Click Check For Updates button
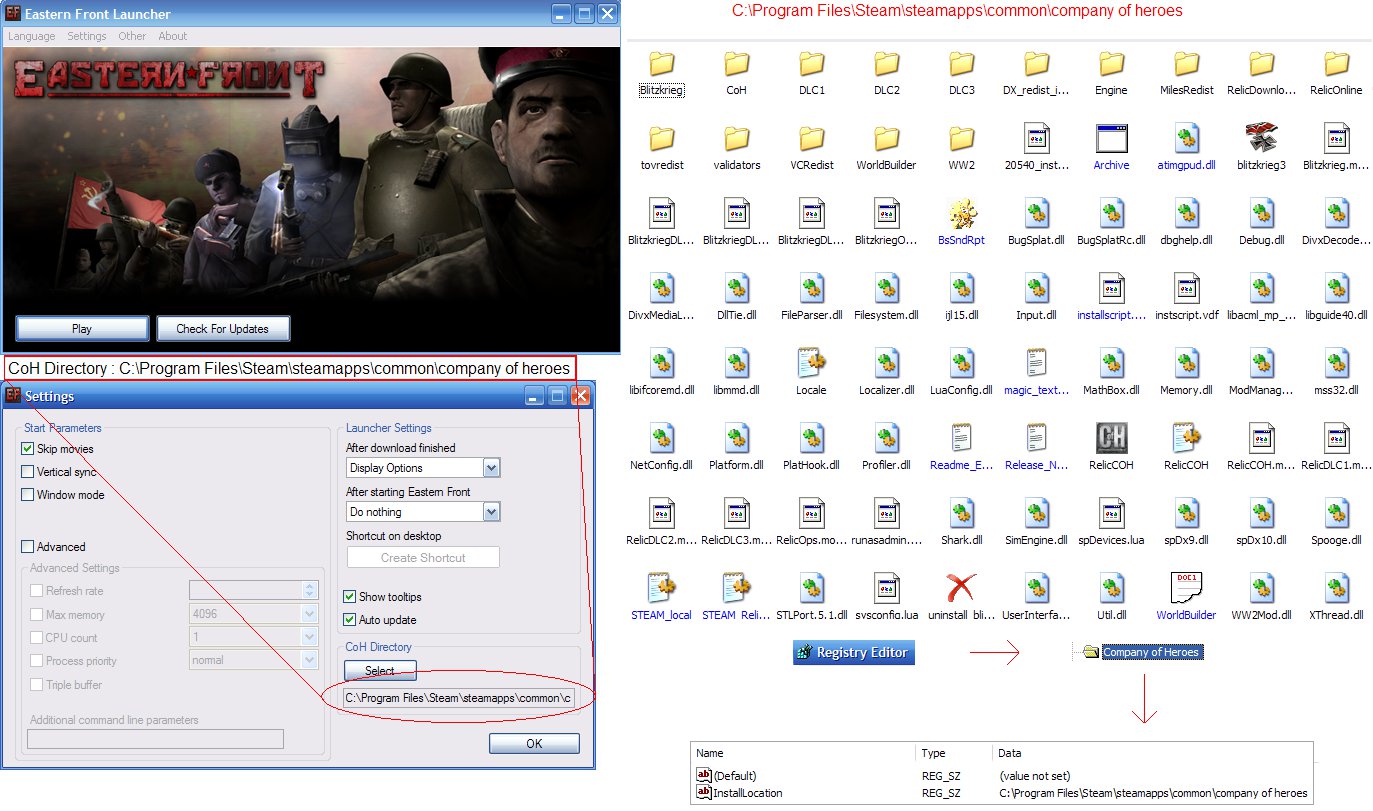The image size is (1373, 811). [x=222, y=328]
